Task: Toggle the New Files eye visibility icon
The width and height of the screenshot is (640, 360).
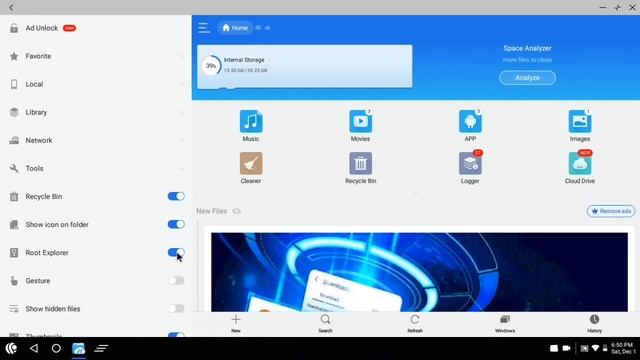Action: click(236, 211)
